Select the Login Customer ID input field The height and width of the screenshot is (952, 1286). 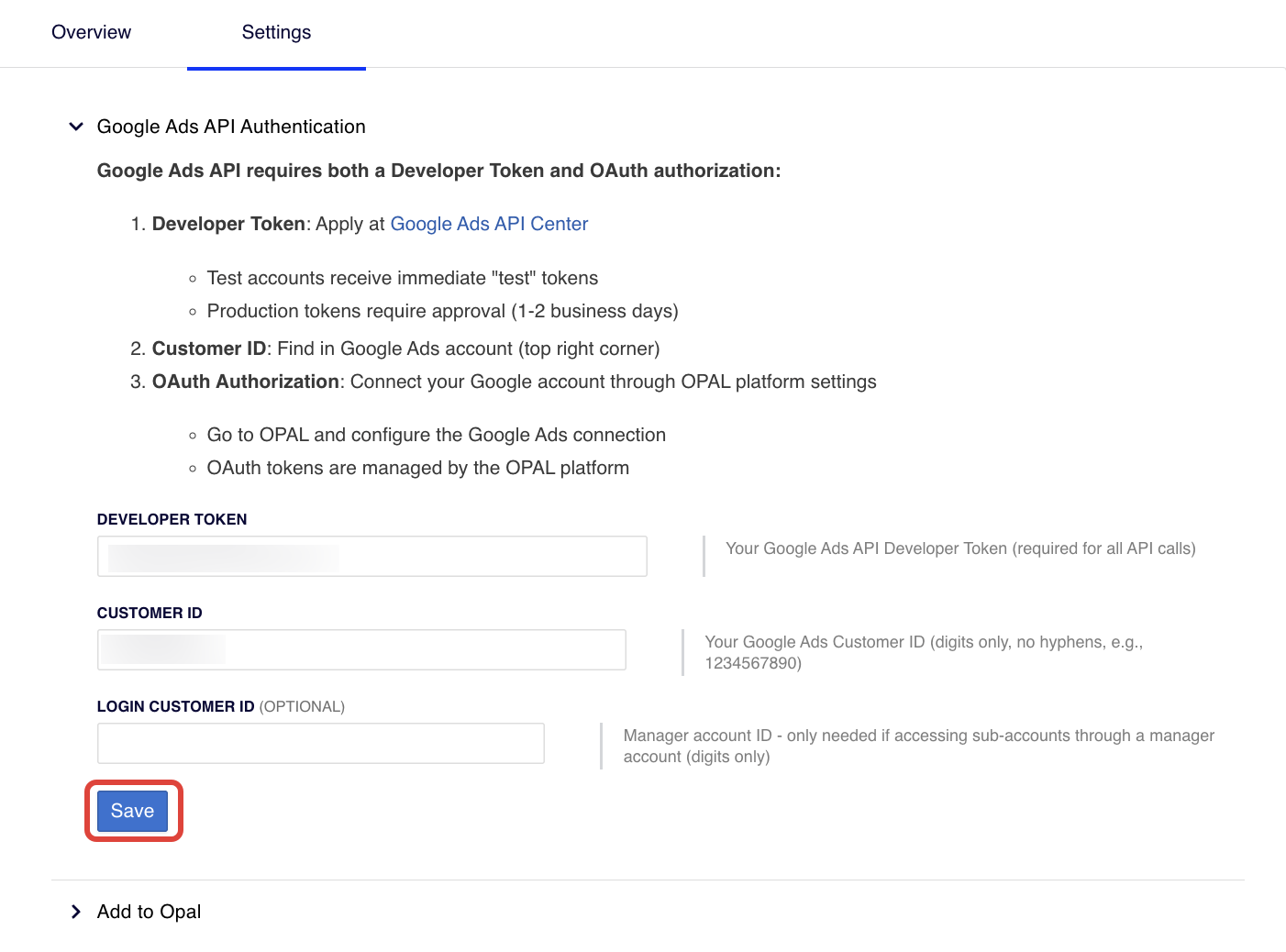pos(320,744)
